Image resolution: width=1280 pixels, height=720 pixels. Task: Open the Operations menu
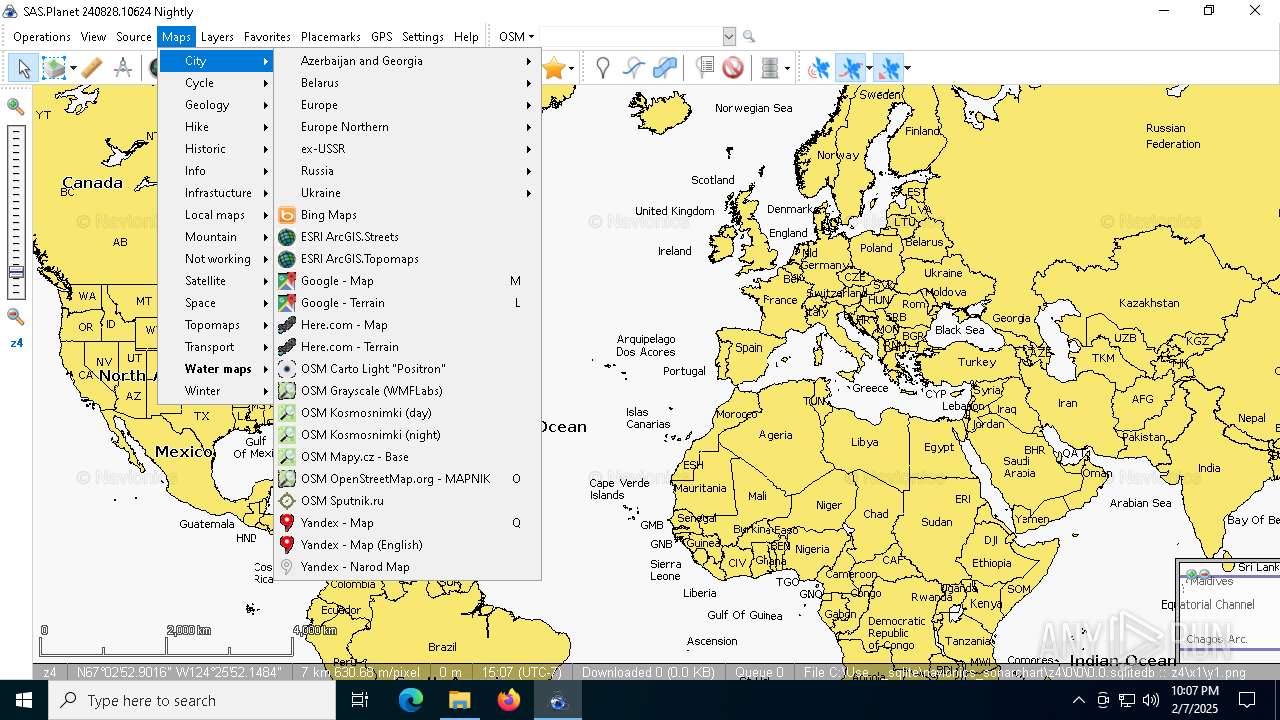click(x=42, y=36)
